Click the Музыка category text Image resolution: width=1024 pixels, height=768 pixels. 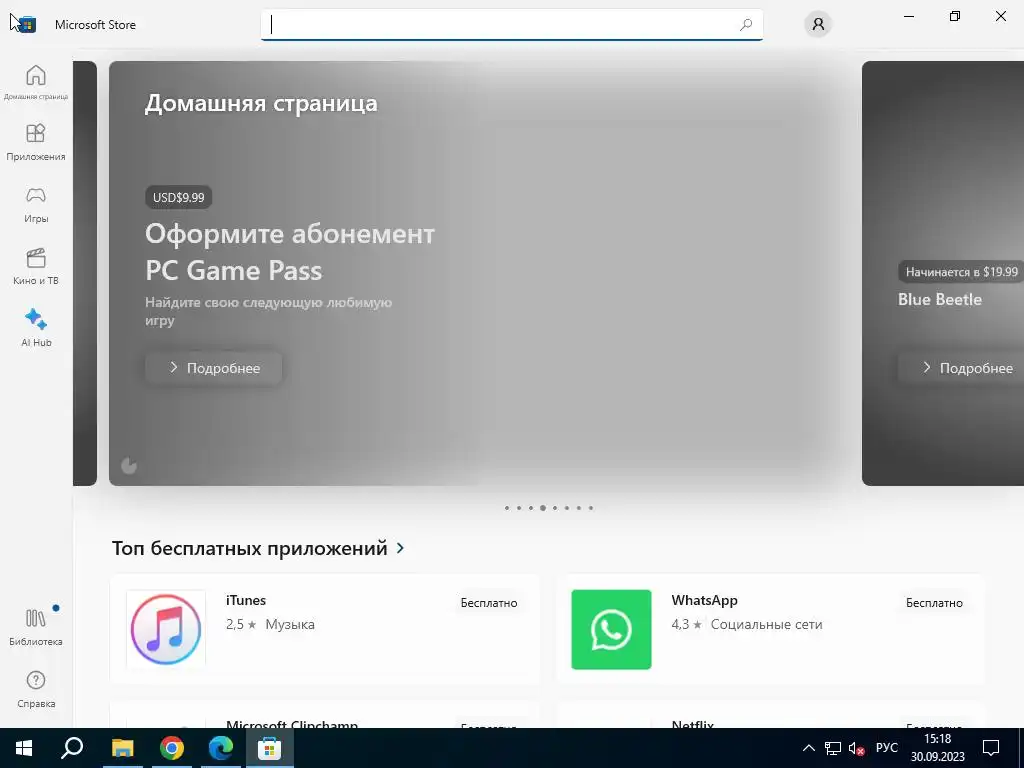pyautogui.click(x=290, y=624)
